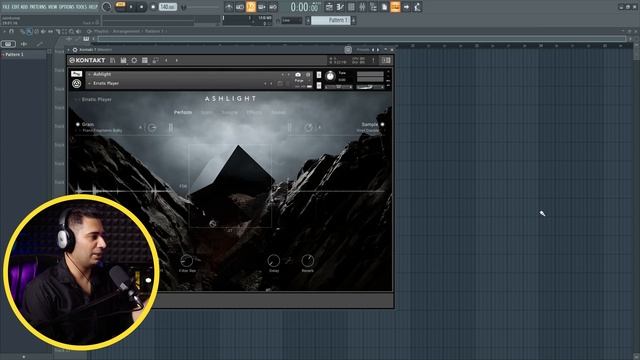Open the TOOLS menu
Screen dimensions: 640x360
coord(82,7)
